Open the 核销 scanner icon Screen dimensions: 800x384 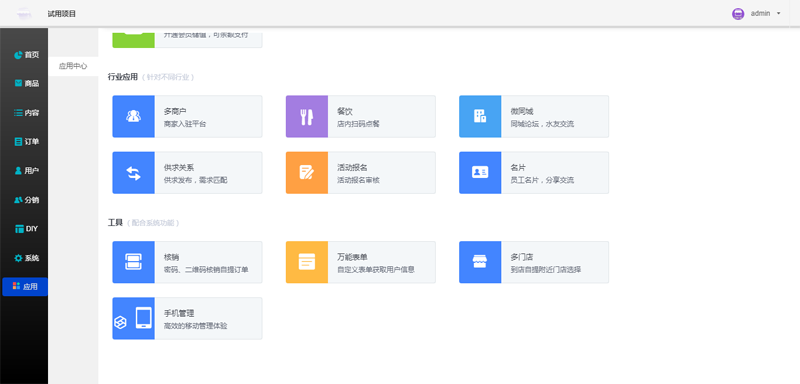tap(133, 262)
